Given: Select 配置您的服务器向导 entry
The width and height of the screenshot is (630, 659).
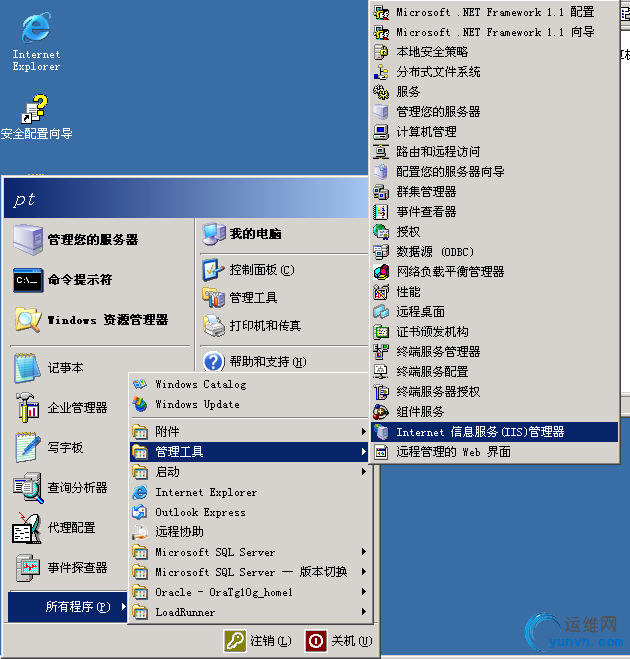Looking at the screenshot, I should [x=495, y=171].
